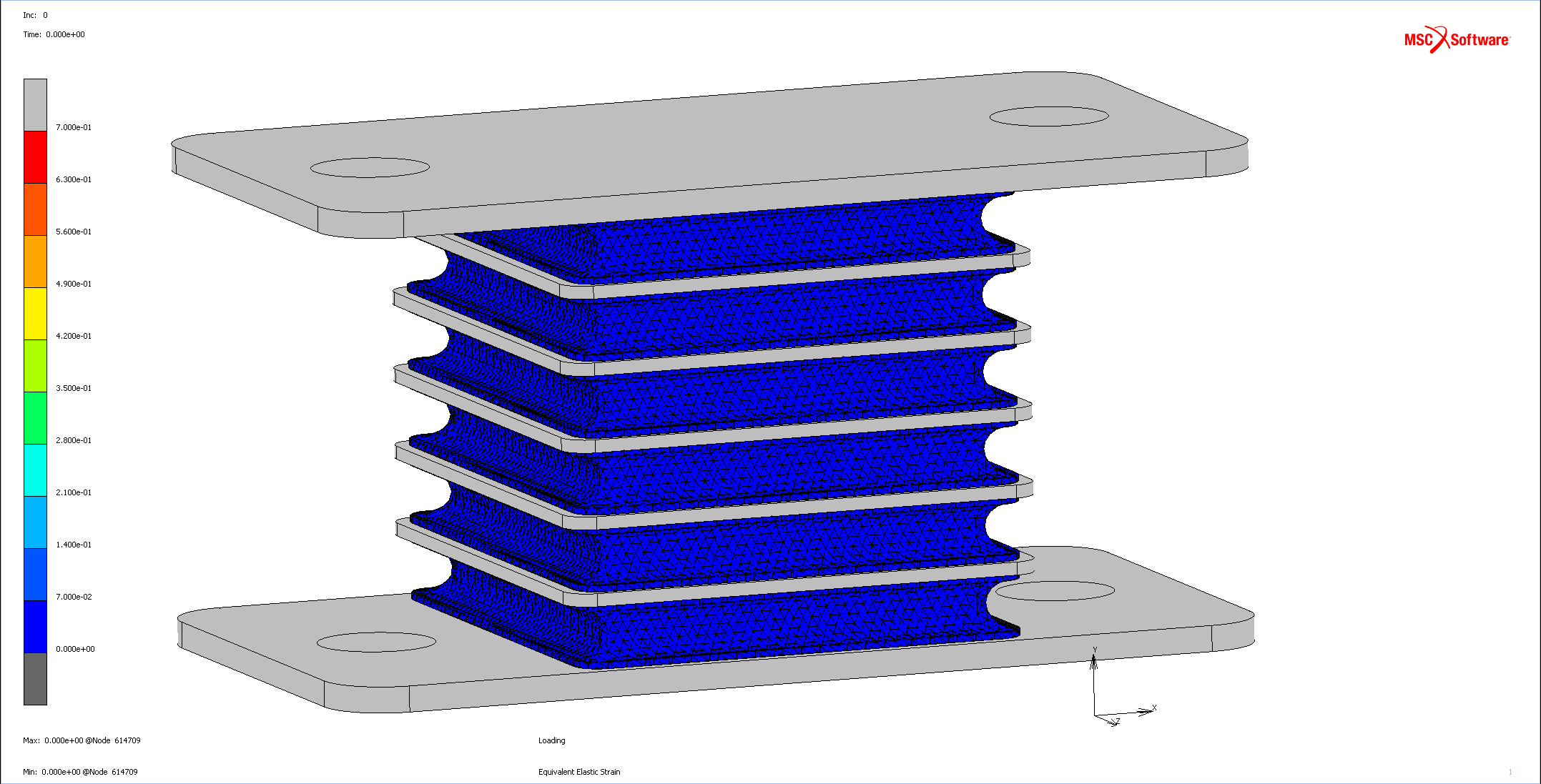Click the Equivalent Elastic Strain label
Screen dimensions: 1541x784
tap(579, 772)
